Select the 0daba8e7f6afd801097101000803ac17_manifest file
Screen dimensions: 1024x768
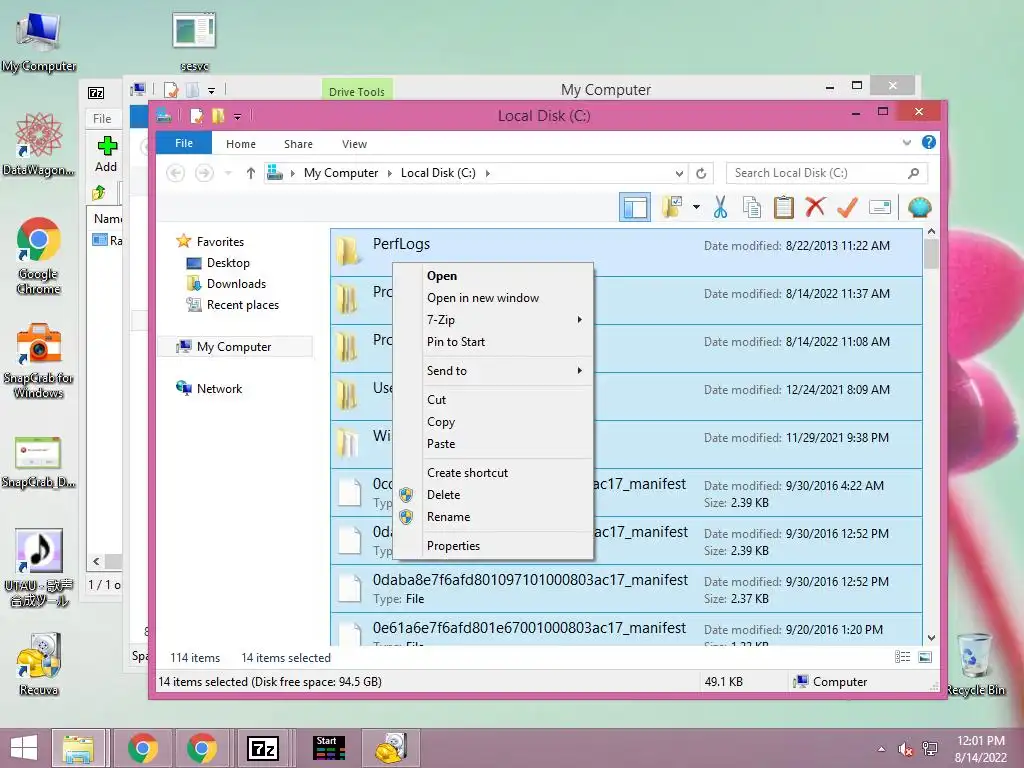click(x=626, y=588)
